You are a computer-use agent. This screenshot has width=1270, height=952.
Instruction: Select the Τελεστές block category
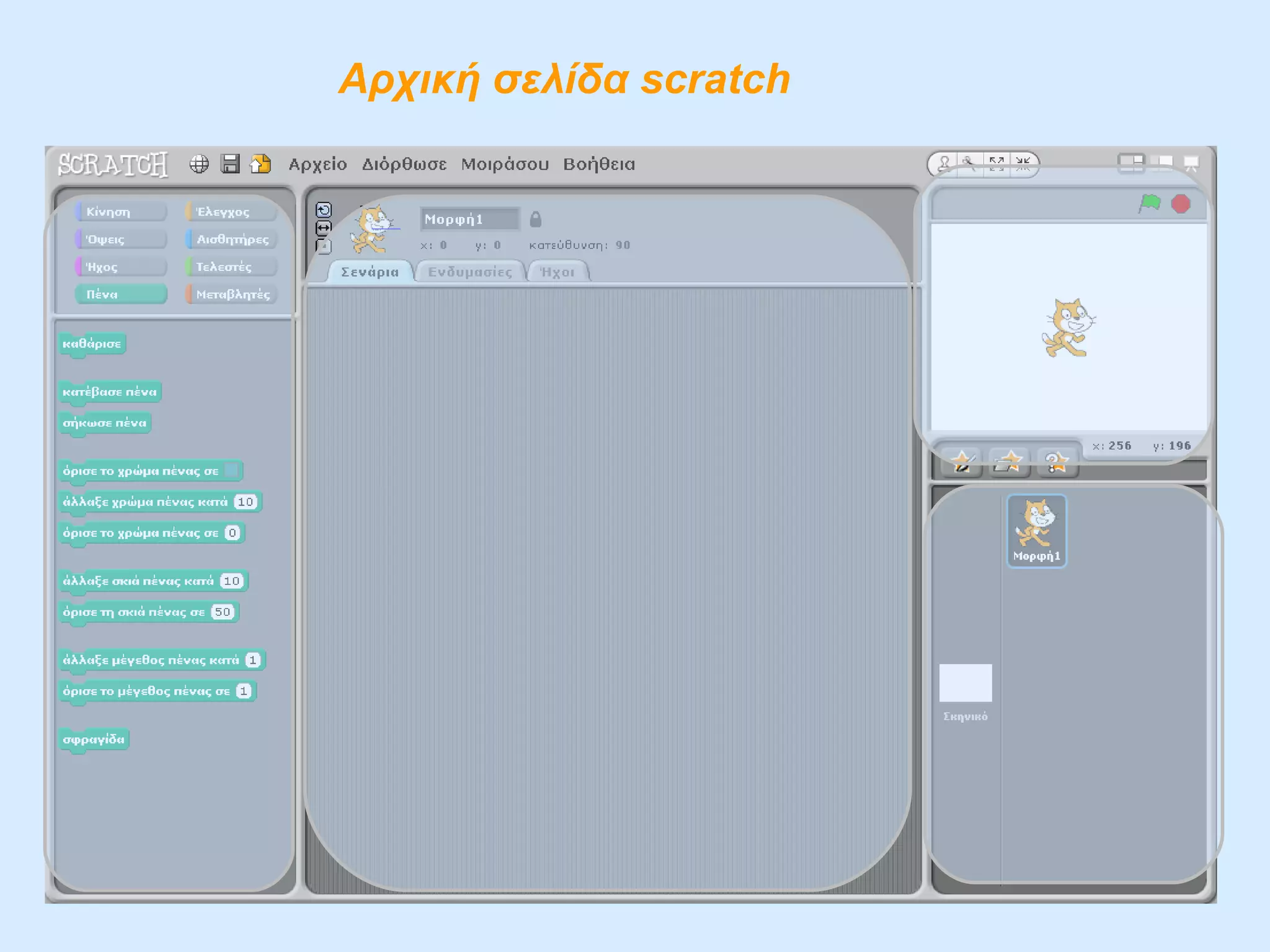click(231, 267)
